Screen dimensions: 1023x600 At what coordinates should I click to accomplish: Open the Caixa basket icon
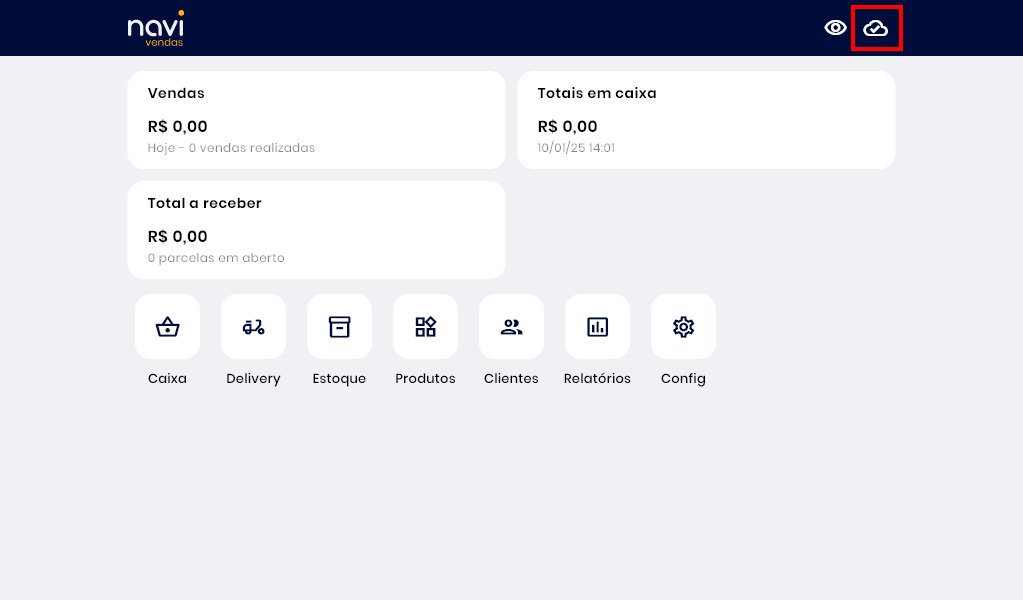(167, 327)
